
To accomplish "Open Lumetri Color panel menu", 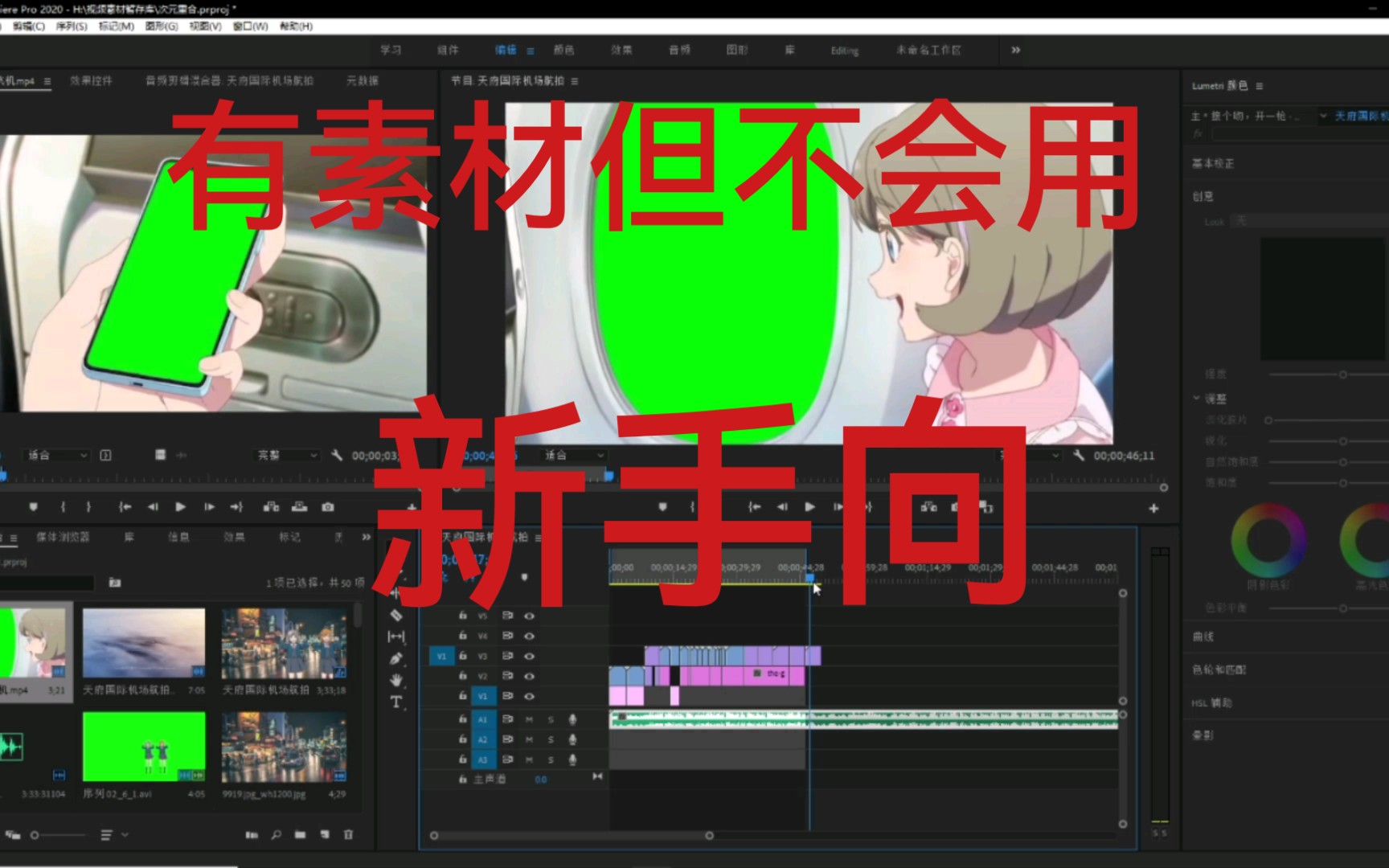I will pos(1259,86).
